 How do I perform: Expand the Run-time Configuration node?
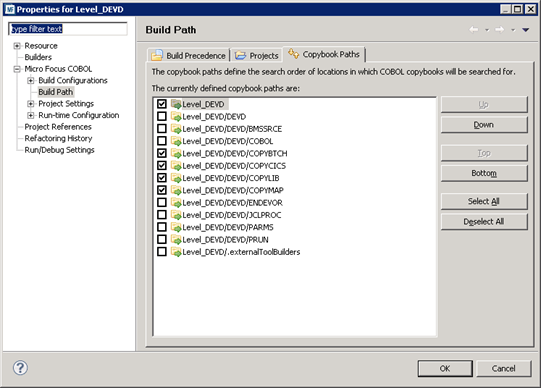coord(31,115)
